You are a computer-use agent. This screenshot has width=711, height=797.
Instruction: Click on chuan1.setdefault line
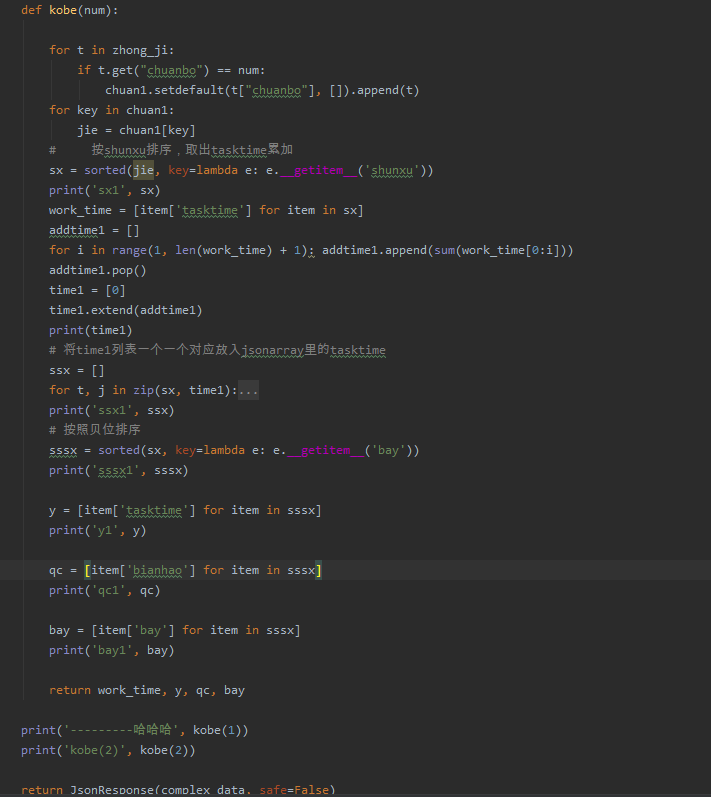pos(262,90)
